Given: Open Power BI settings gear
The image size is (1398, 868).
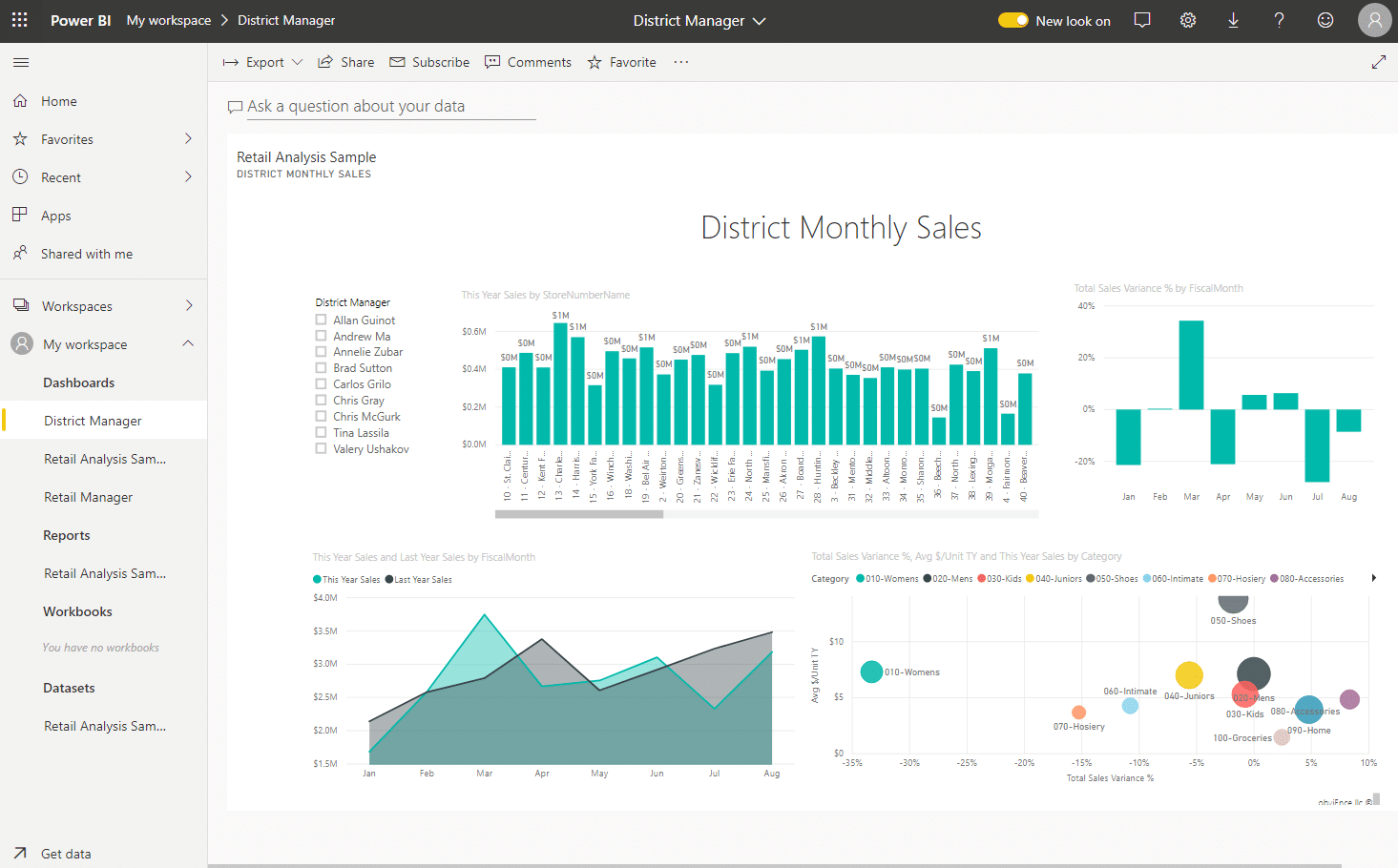Looking at the screenshot, I should pyautogui.click(x=1187, y=19).
